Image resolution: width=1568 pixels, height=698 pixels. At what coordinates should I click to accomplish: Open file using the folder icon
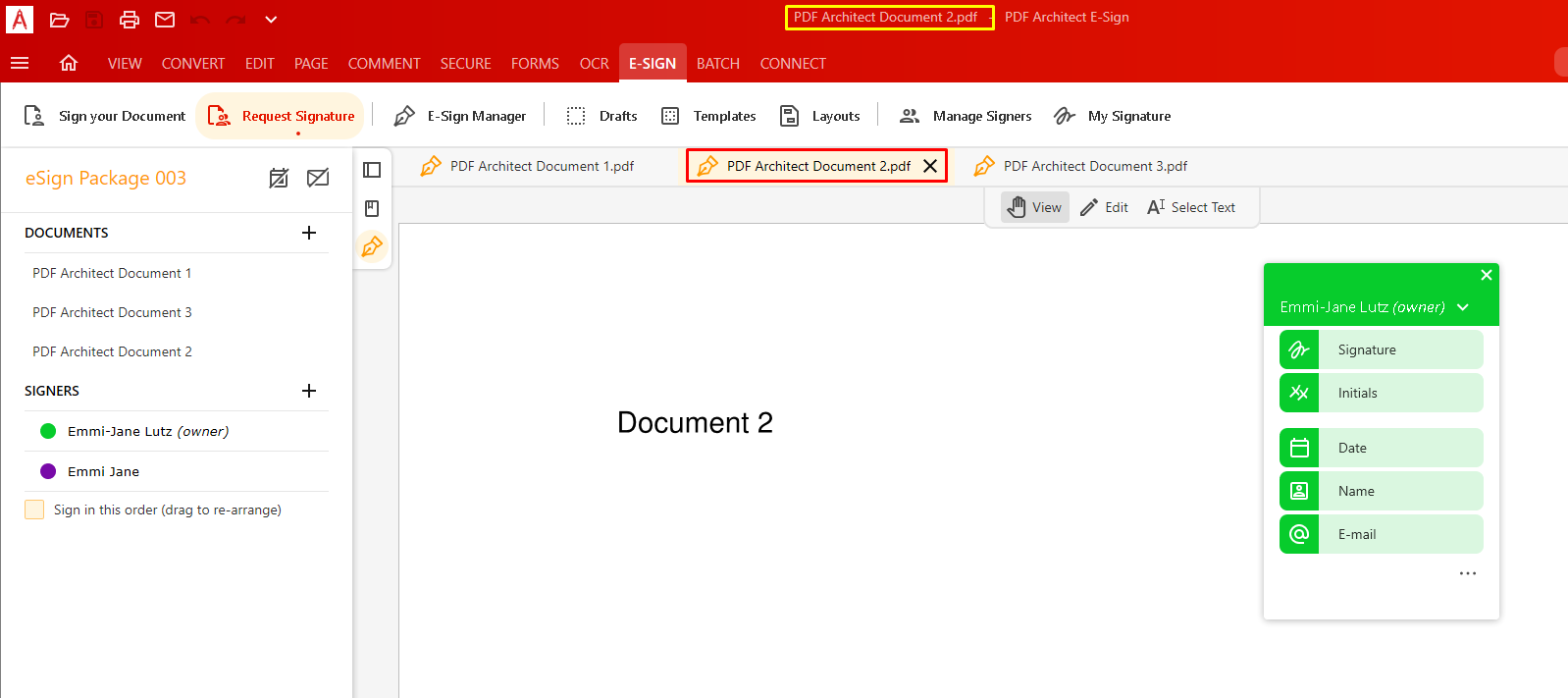(x=59, y=20)
